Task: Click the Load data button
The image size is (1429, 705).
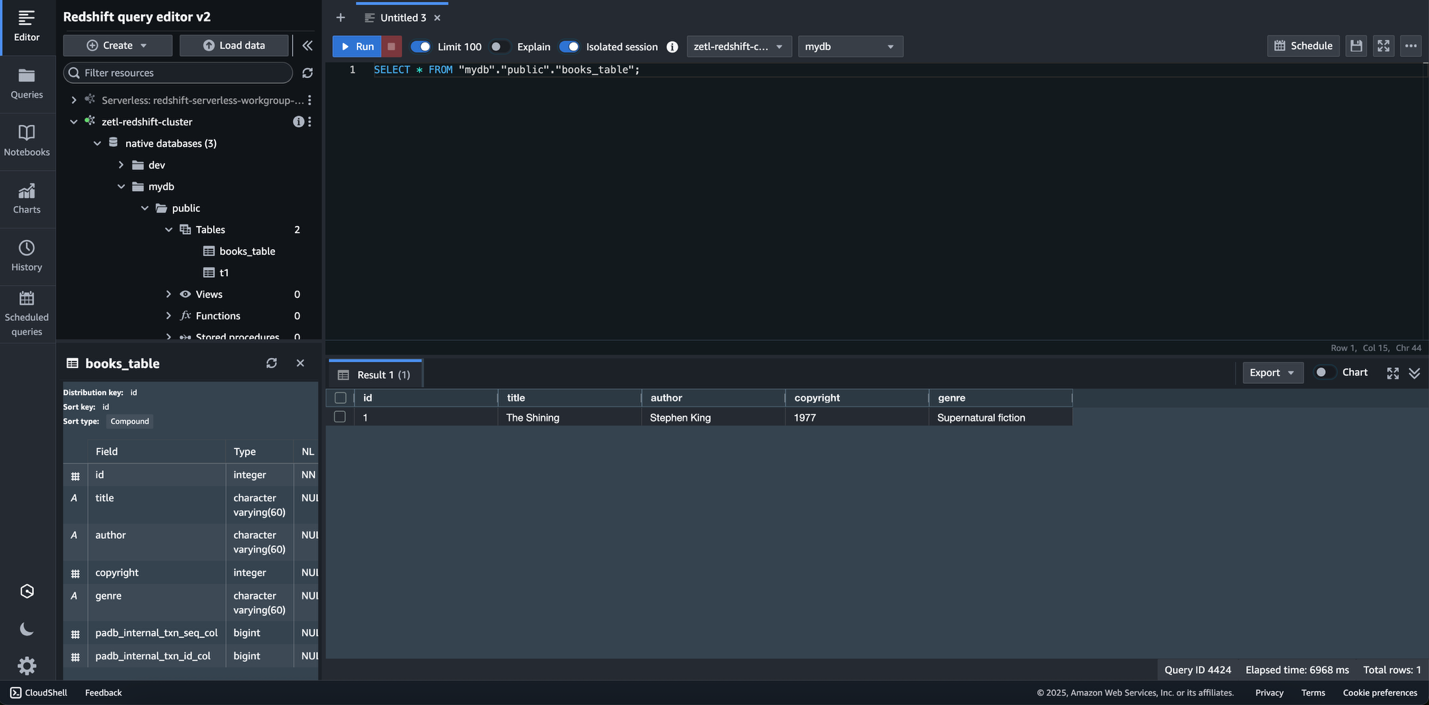Action: pyautogui.click(x=234, y=45)
